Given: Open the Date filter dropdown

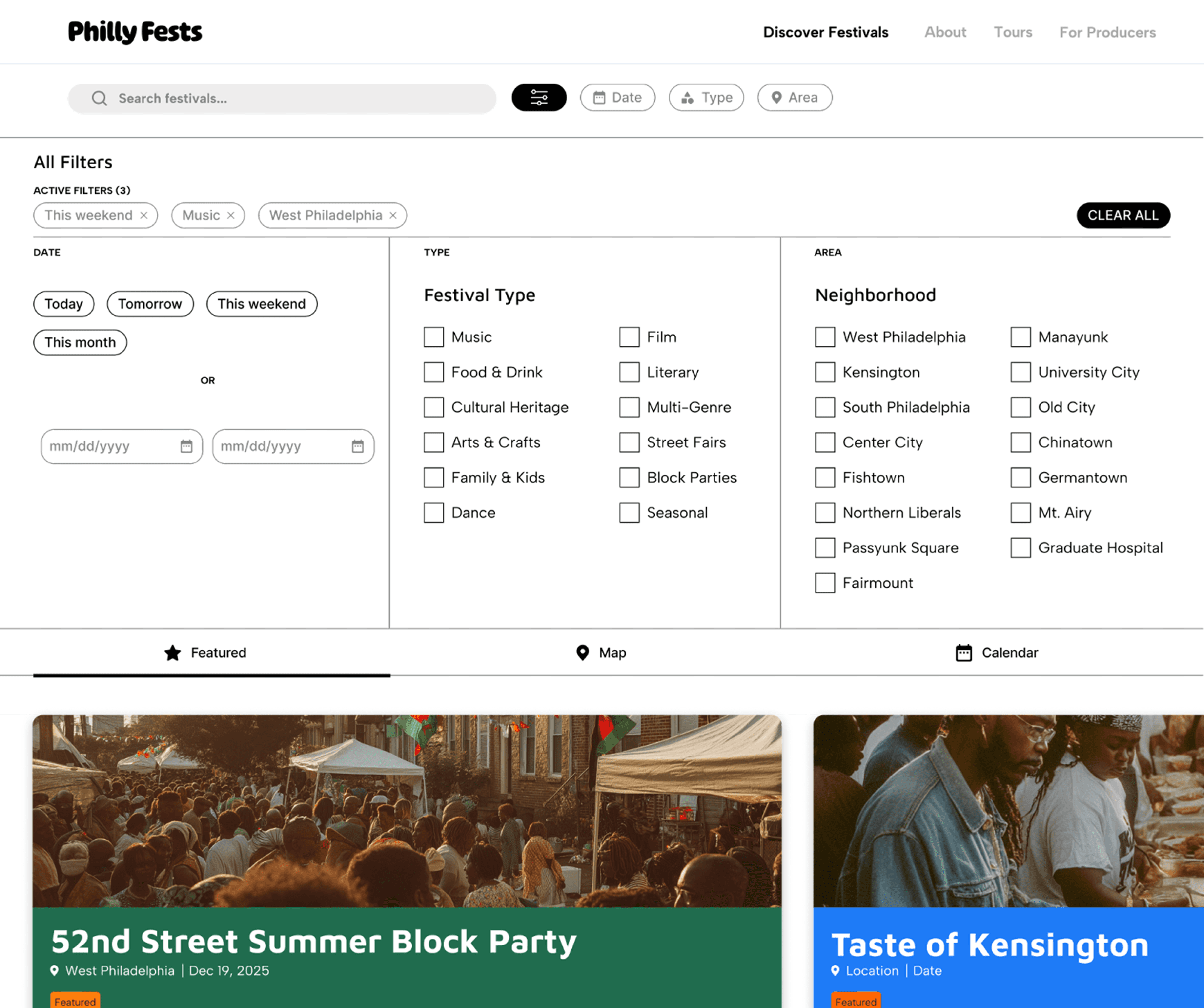Looking at the screenshot, I should [617, 98].
